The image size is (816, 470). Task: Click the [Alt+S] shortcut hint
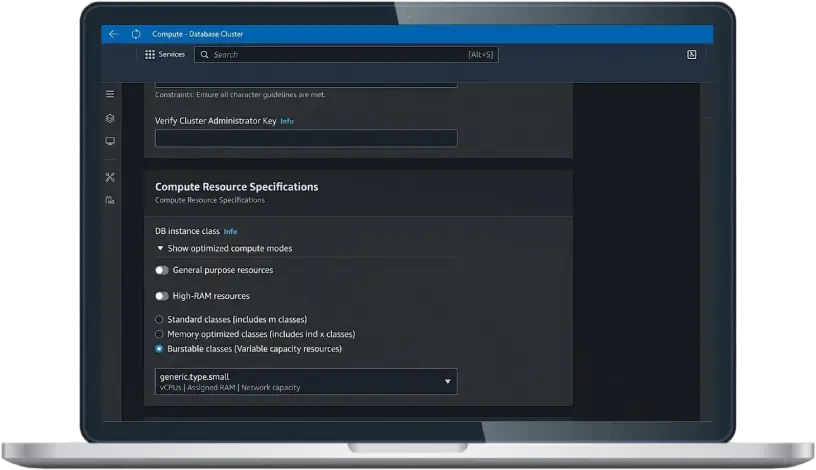[x=480, y=55]
